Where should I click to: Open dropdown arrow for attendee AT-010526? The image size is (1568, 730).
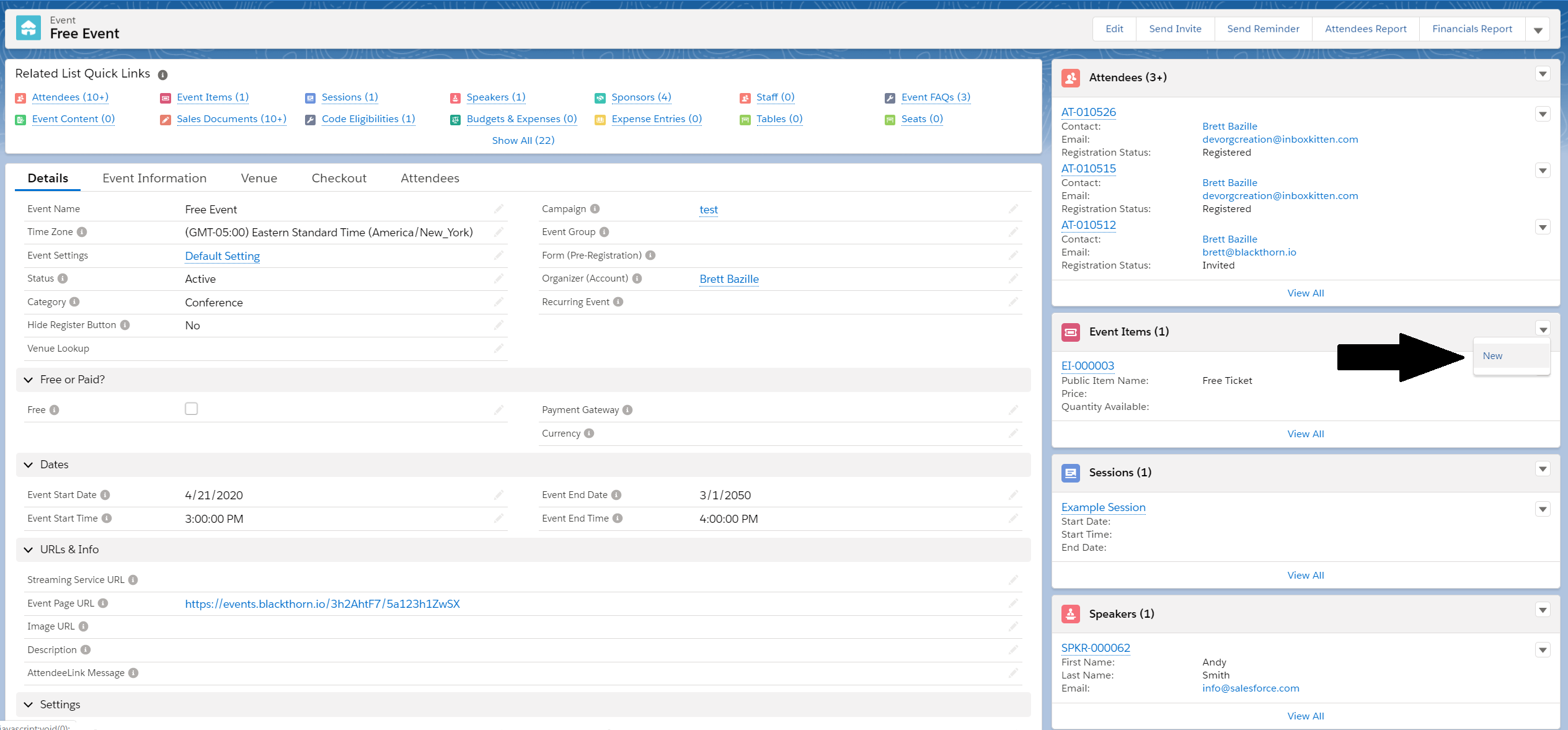[x=1543, y=114]
